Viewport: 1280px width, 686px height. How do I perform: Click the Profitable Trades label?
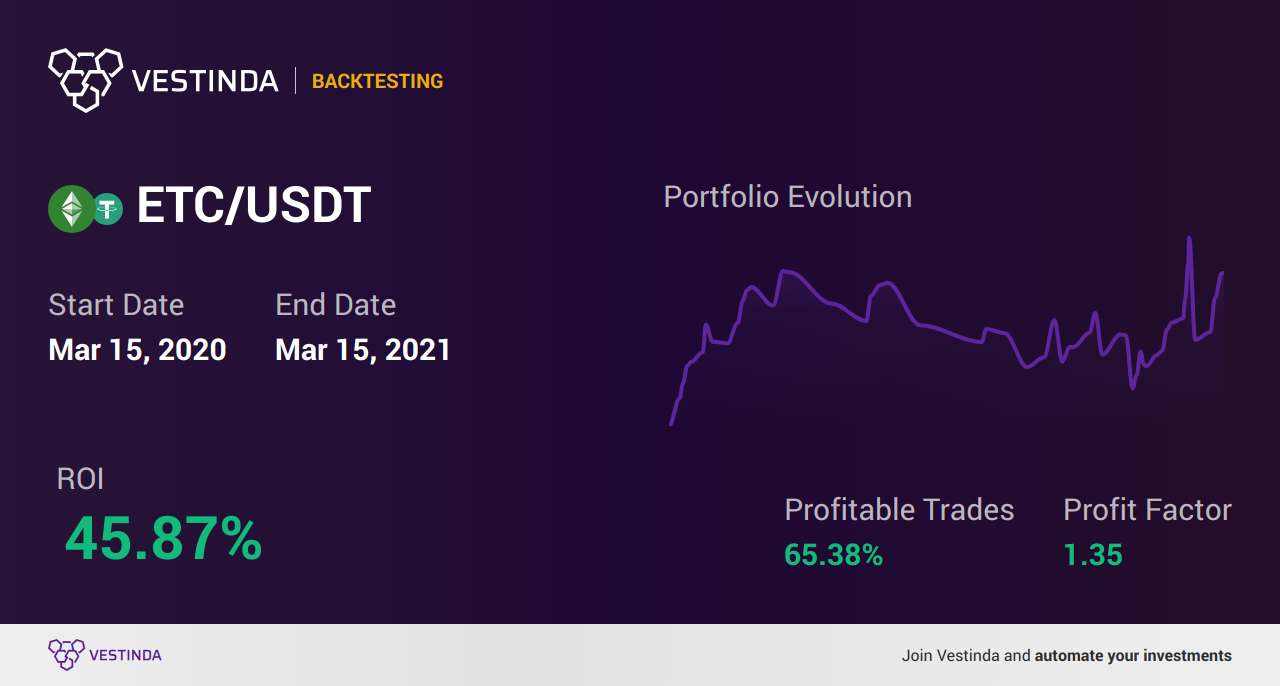point(899,510)
